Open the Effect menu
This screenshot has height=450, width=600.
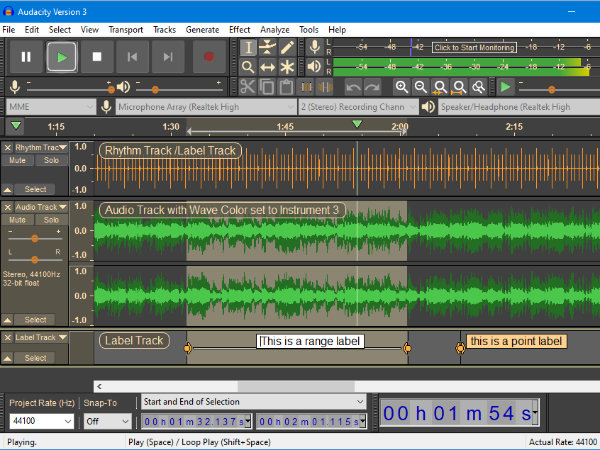[240, 29]
